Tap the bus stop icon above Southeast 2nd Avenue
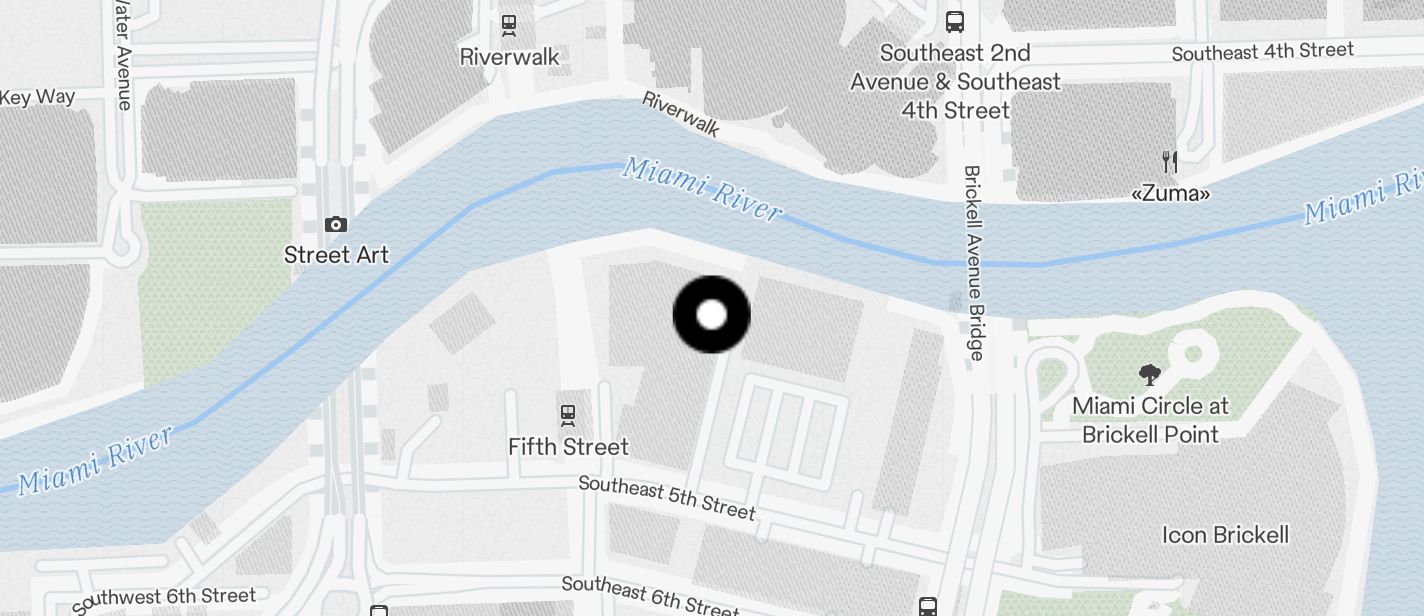1424x616 pixels. pos(955,21)
